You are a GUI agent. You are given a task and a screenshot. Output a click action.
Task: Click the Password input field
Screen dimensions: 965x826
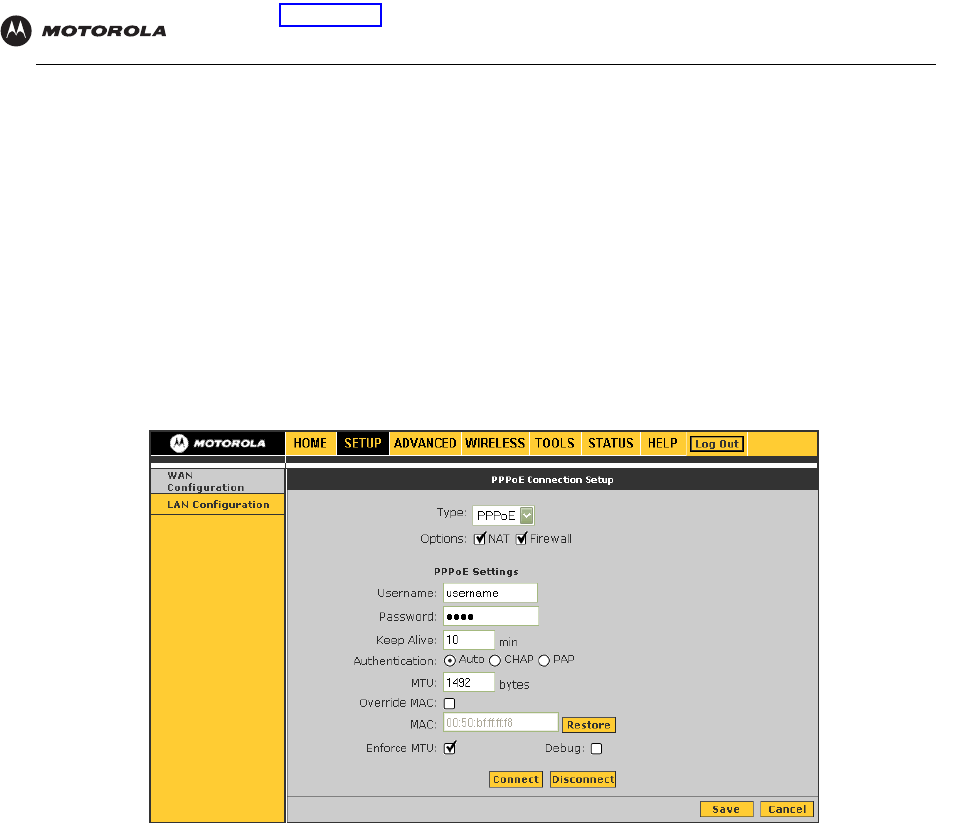pos(491,616)
